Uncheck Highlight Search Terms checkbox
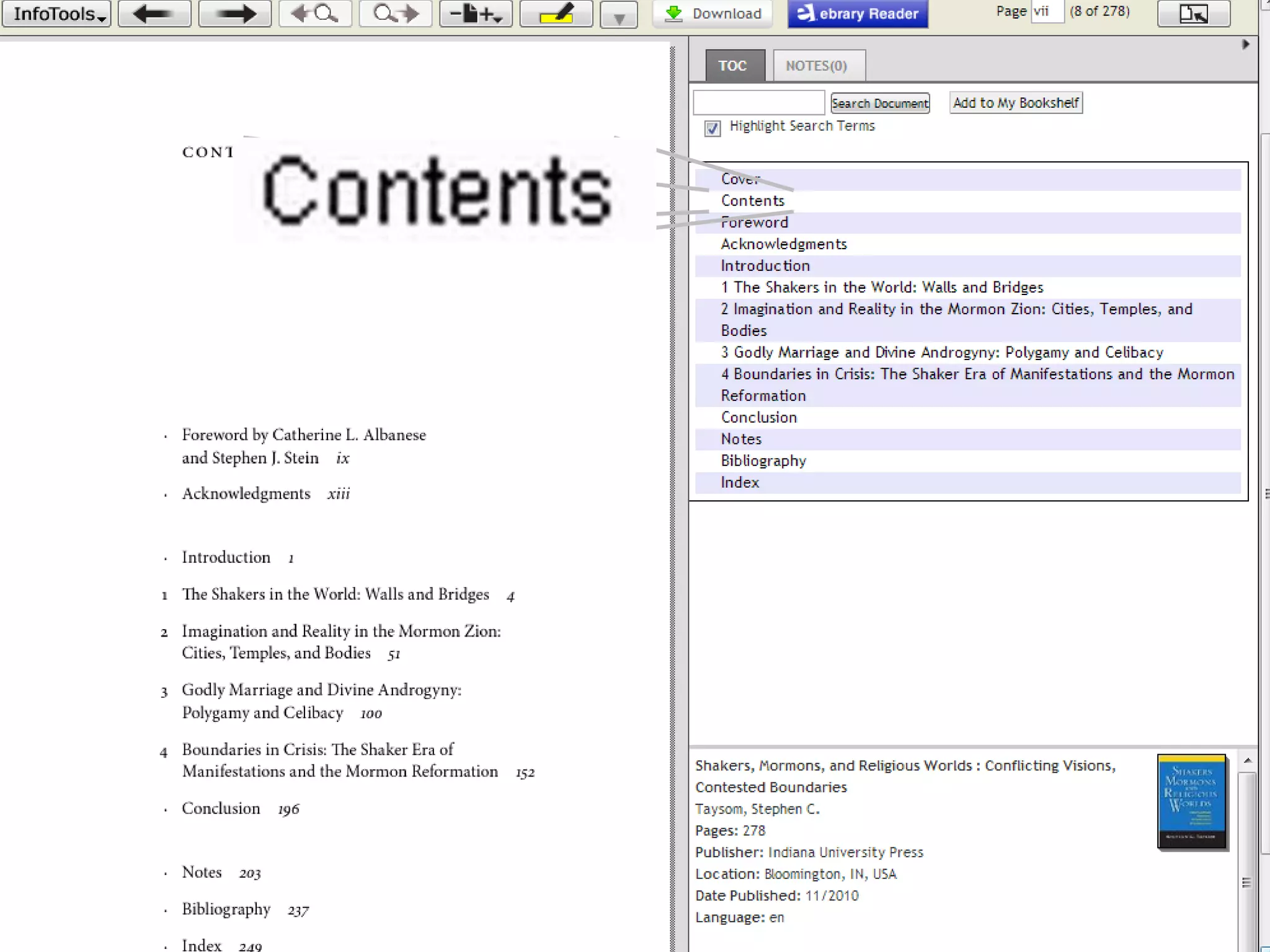The image size is (1270, 952). (713, 128)
